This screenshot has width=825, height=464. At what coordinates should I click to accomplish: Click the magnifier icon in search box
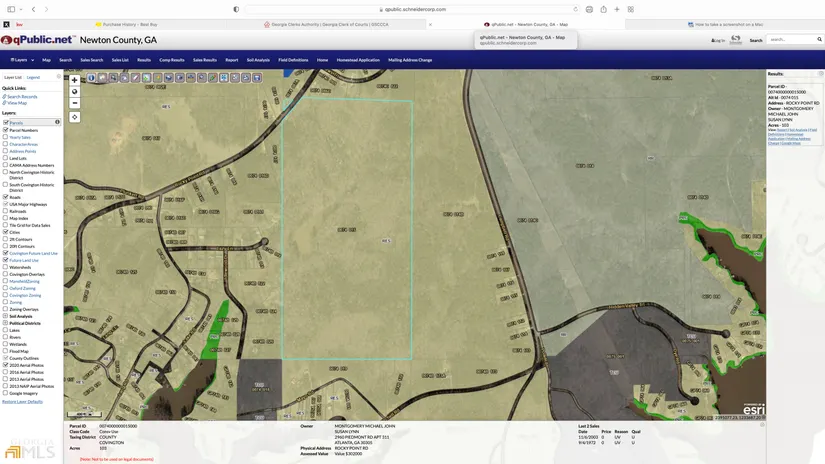coord(817,40)
